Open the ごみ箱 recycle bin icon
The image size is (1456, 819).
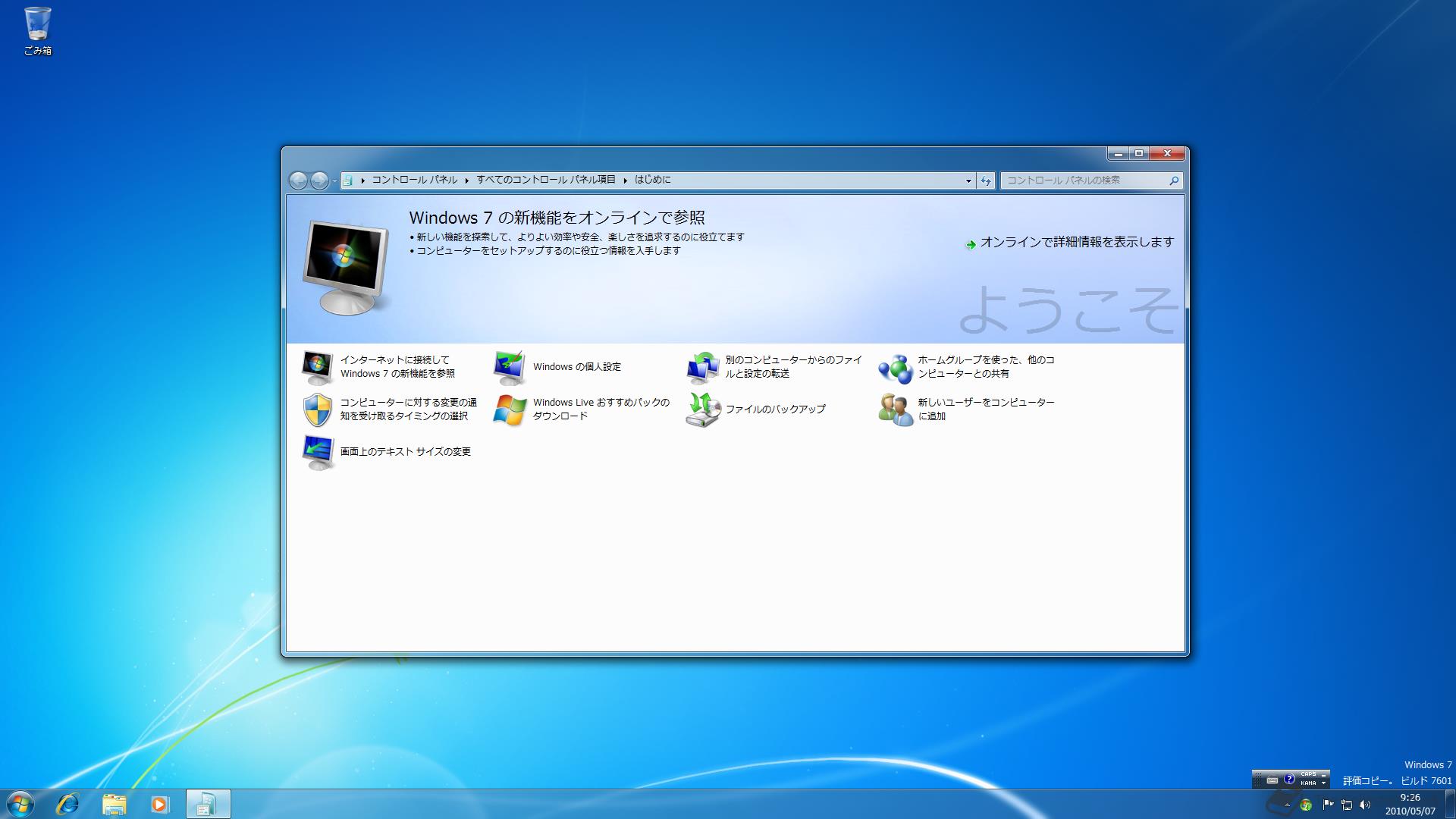pos(37,31)
